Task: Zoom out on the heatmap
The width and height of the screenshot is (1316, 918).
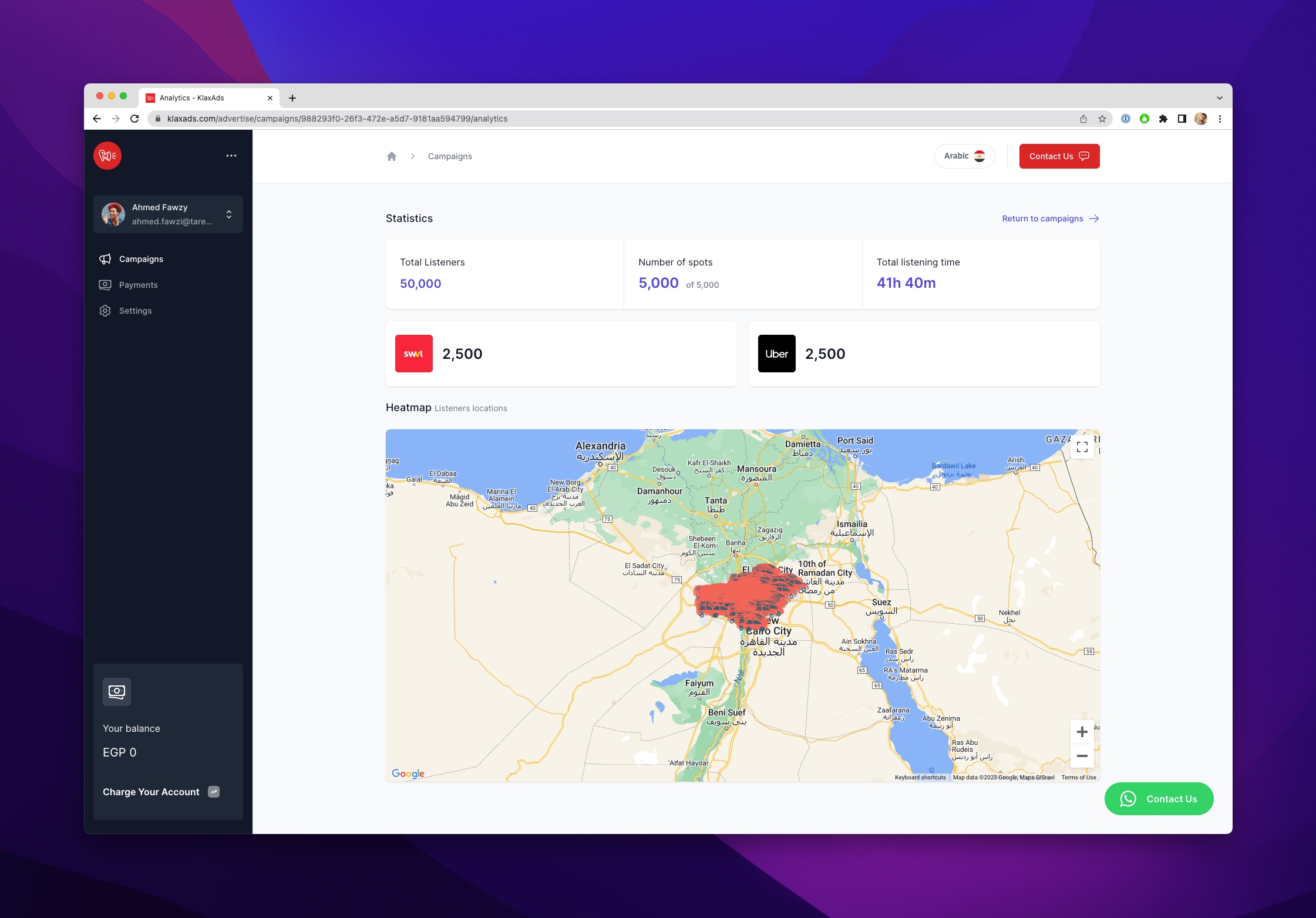Action: (x=1082, y=756)
